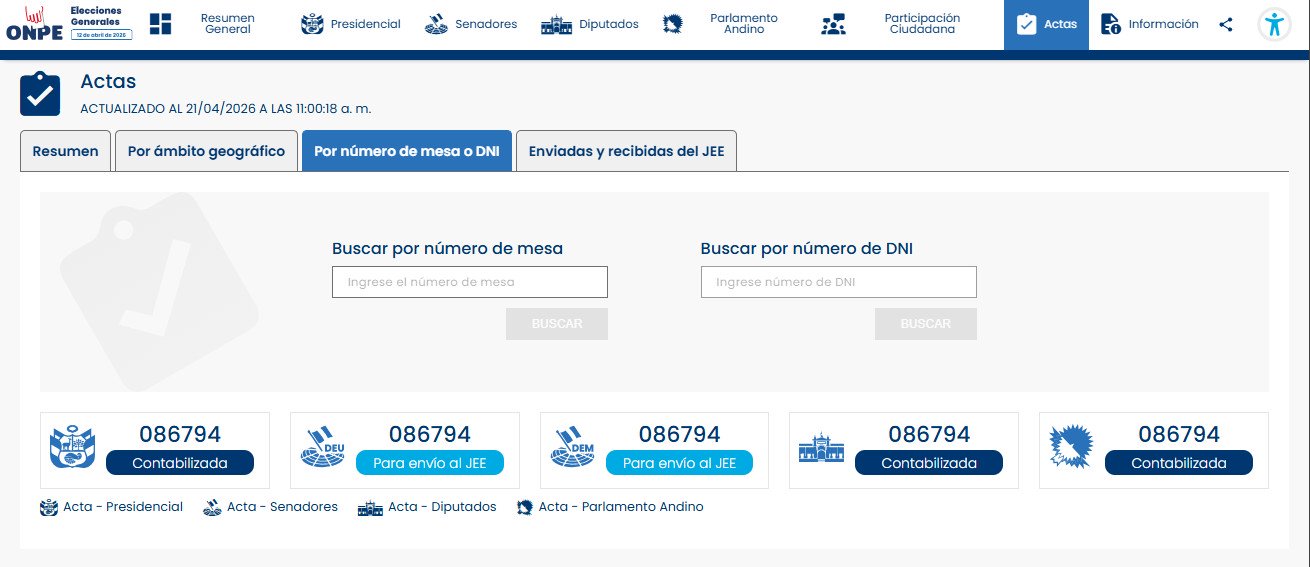The height and width of the screenshot is (567, 1310).
Task: Open the share icon in the header
Action: pyautogui.click(x=1226, y=25)
